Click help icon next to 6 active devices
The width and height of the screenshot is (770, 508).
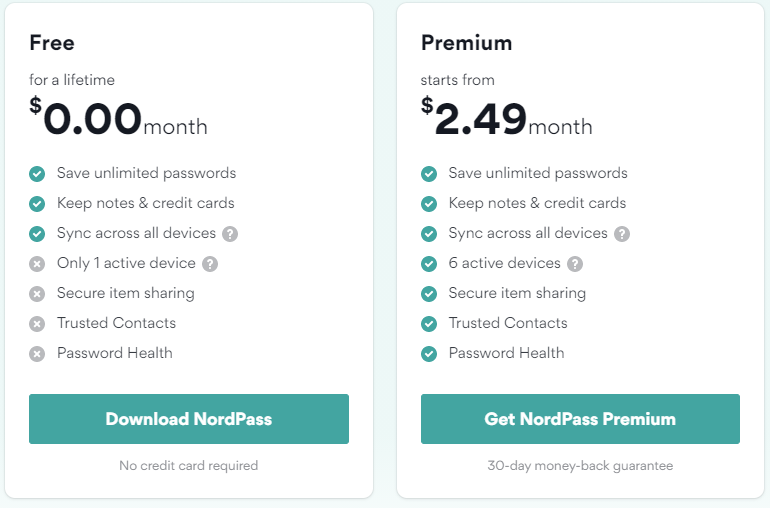point(575,264)
